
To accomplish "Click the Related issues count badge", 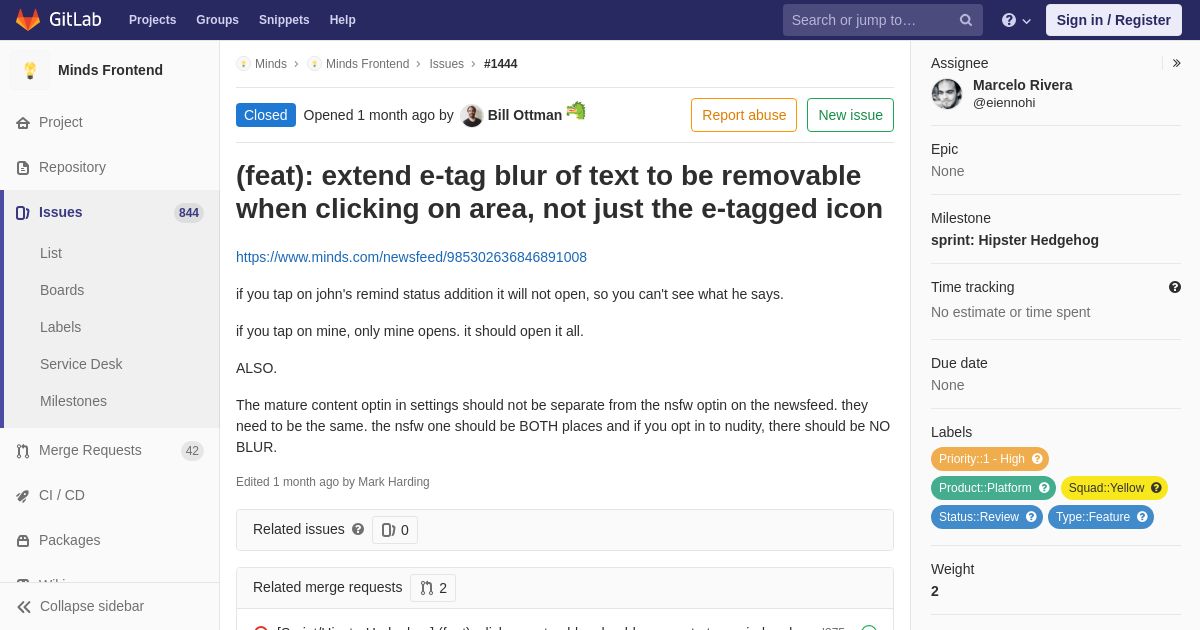I will tap(395, 530).
